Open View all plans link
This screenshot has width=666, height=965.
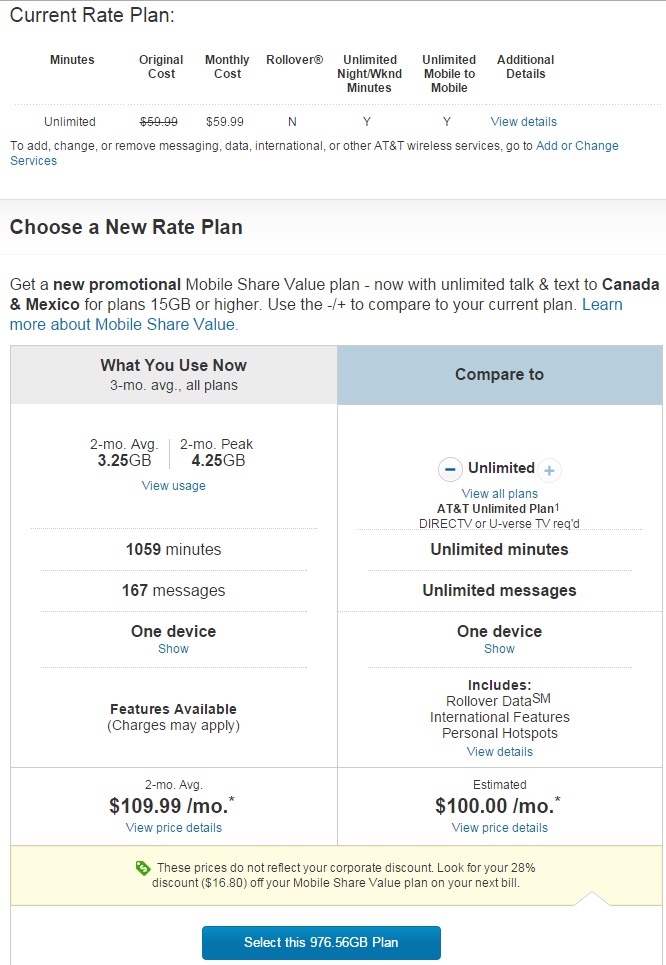[500, 494]
